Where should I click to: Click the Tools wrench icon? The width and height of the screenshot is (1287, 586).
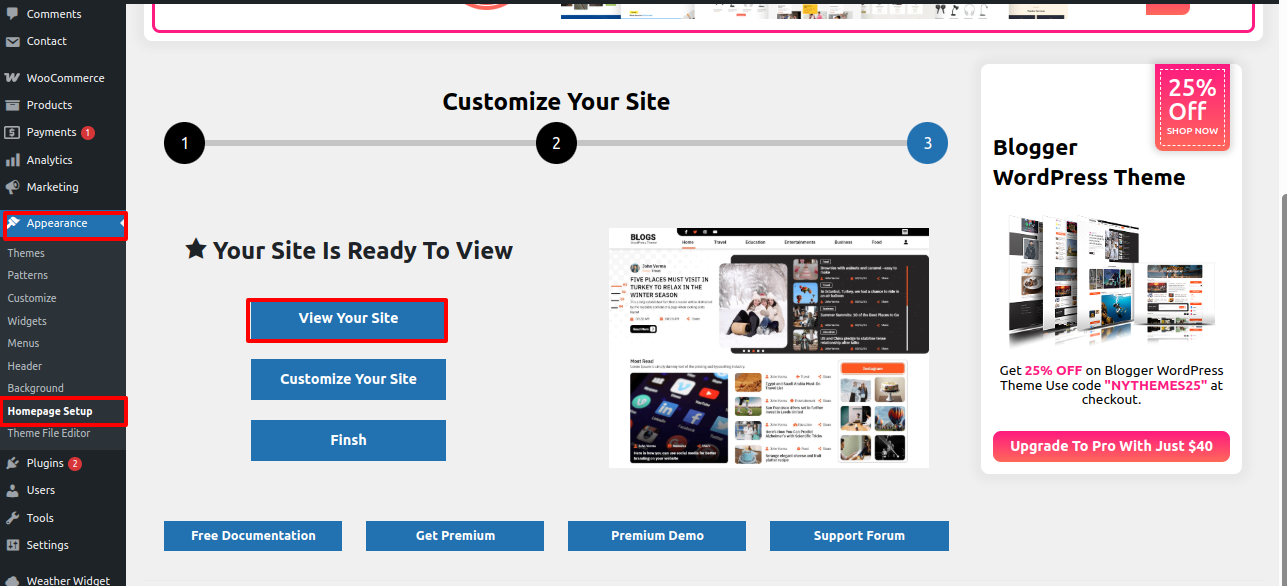coord(13,518)
